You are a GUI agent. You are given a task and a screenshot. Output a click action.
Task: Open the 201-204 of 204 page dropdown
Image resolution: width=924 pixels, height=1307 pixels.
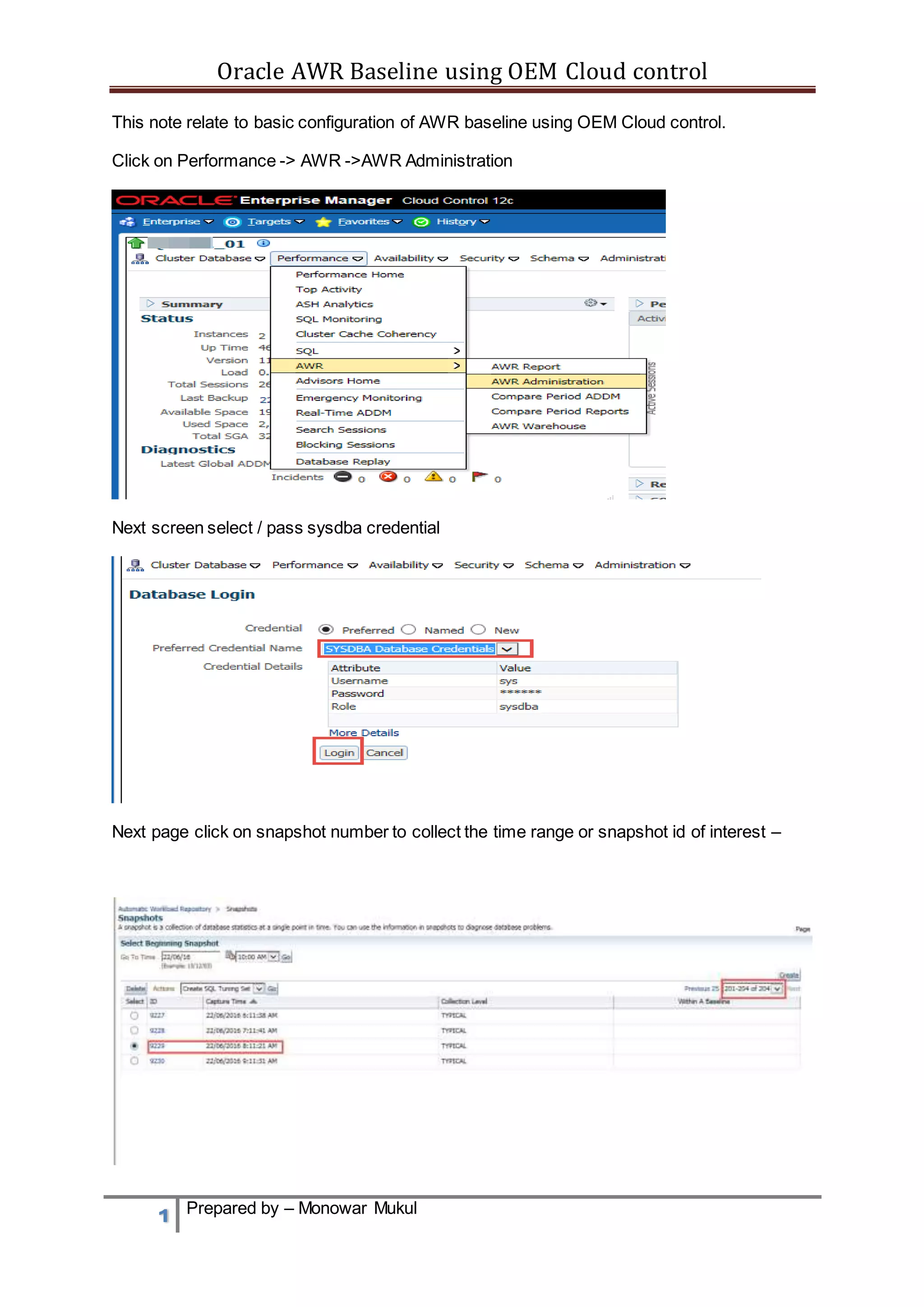(x=776, y=989)
